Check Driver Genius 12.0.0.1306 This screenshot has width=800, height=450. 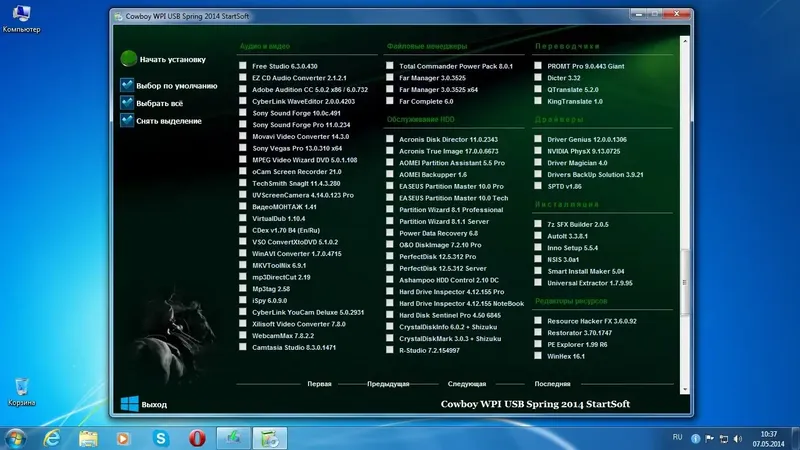(x=538, y=139)
